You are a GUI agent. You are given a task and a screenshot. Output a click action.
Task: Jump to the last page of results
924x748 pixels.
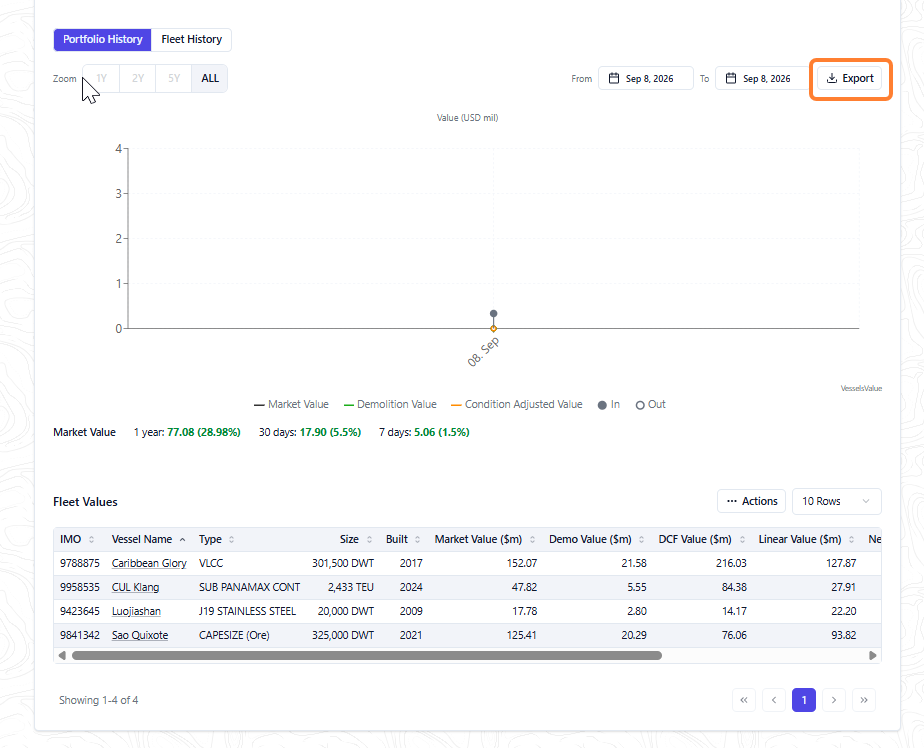point(864,700)
